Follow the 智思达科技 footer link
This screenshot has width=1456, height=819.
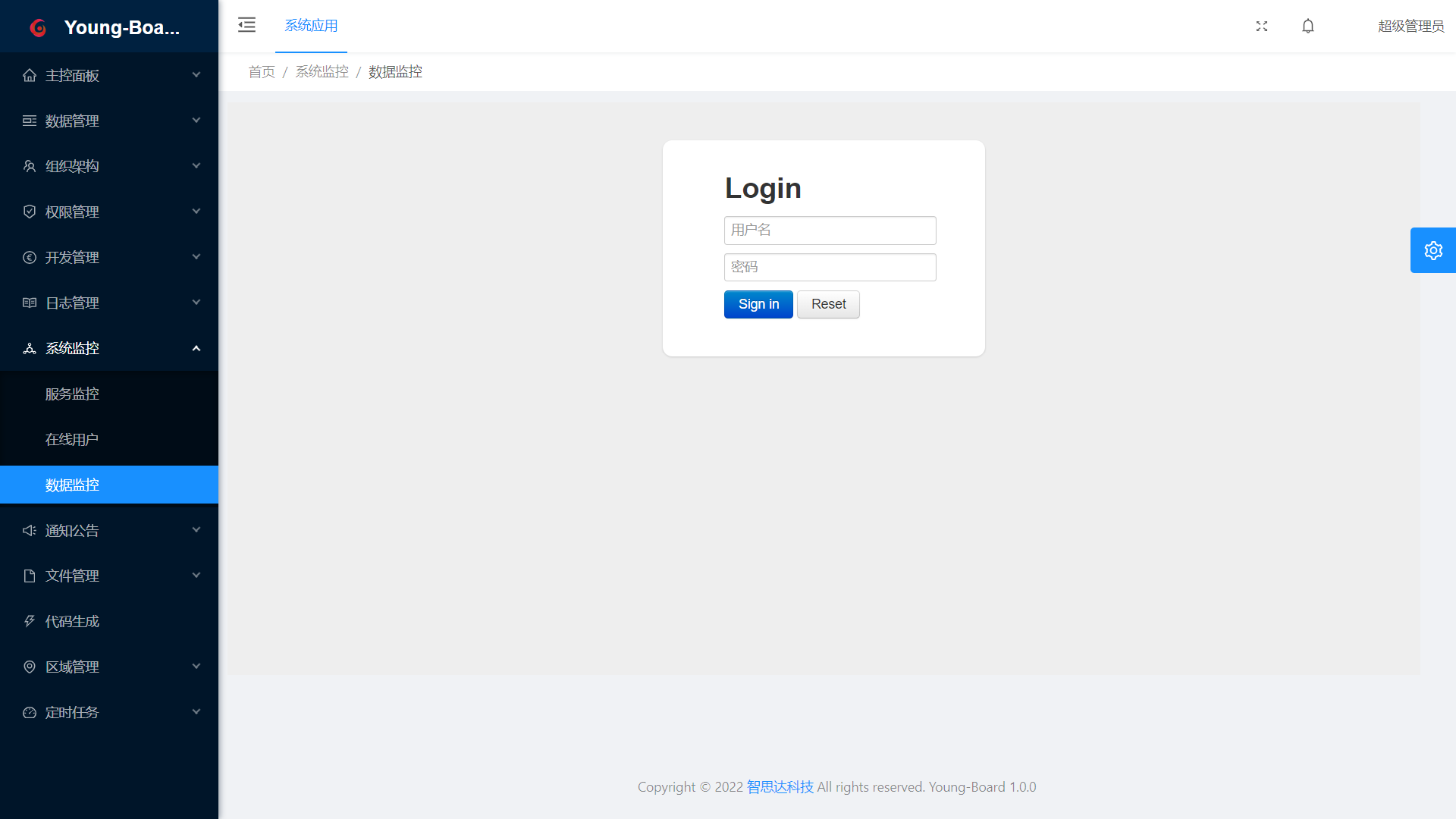pos(780,787)
